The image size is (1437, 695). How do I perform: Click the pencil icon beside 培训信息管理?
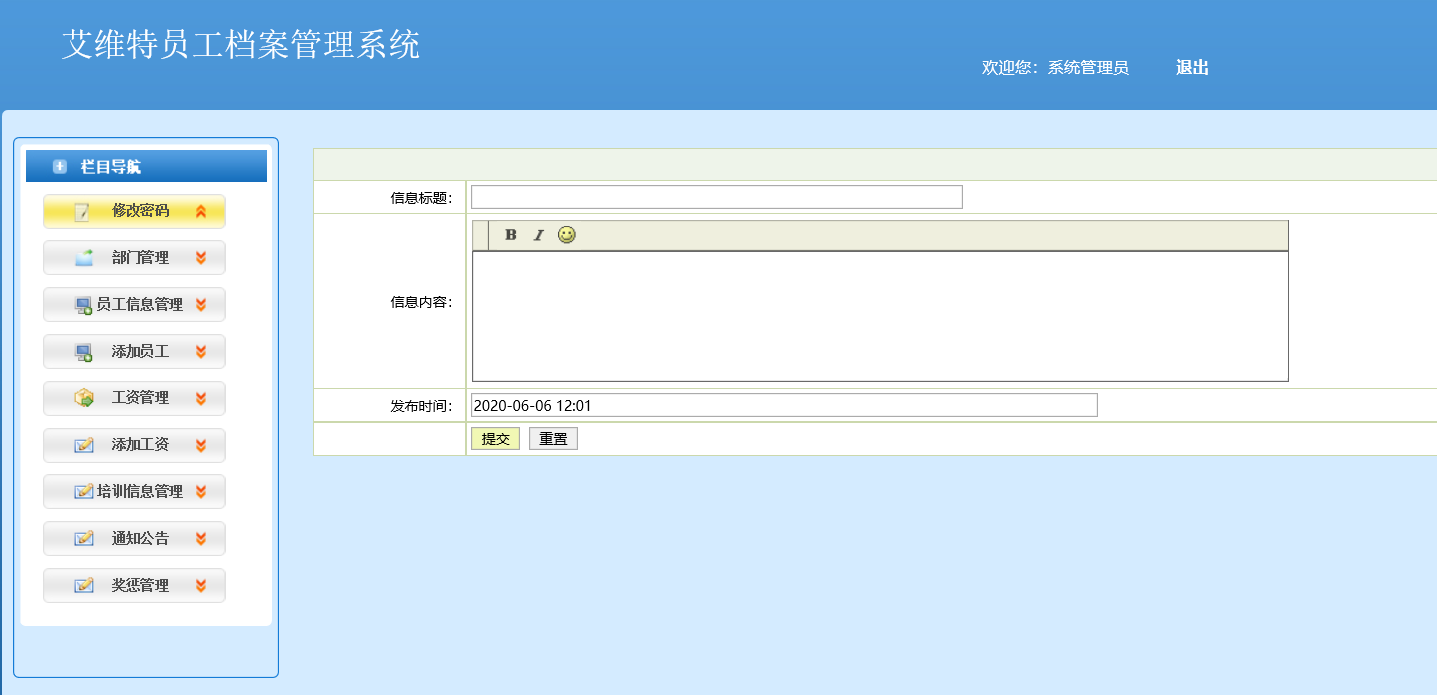click(84, 492)
